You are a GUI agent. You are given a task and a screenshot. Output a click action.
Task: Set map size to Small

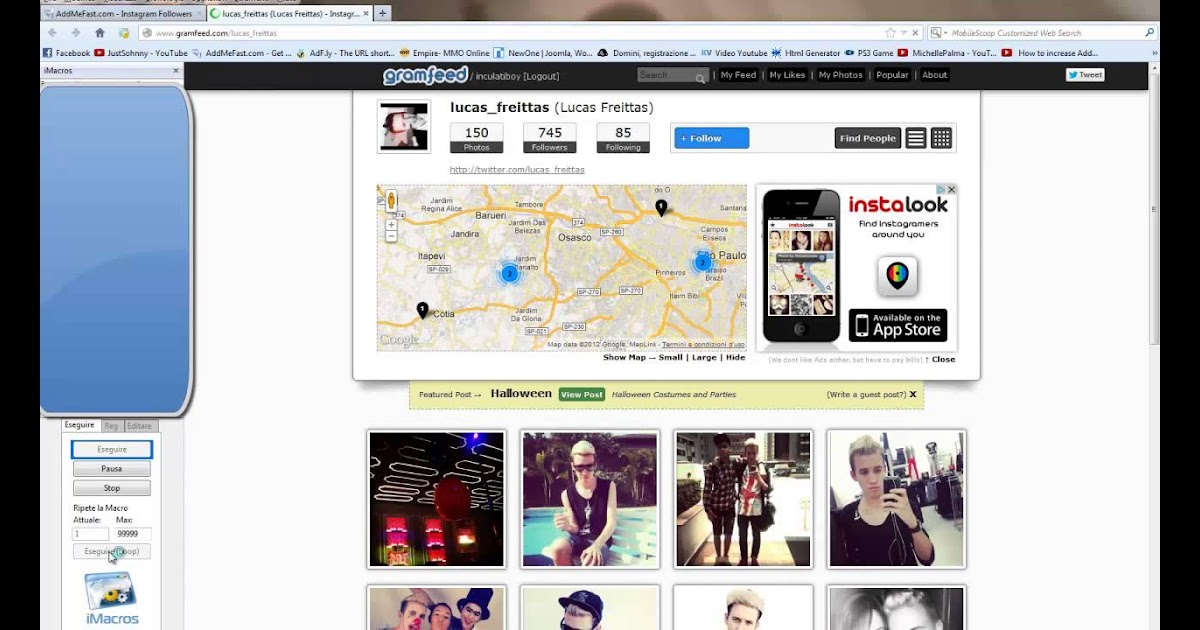point(671,358)
